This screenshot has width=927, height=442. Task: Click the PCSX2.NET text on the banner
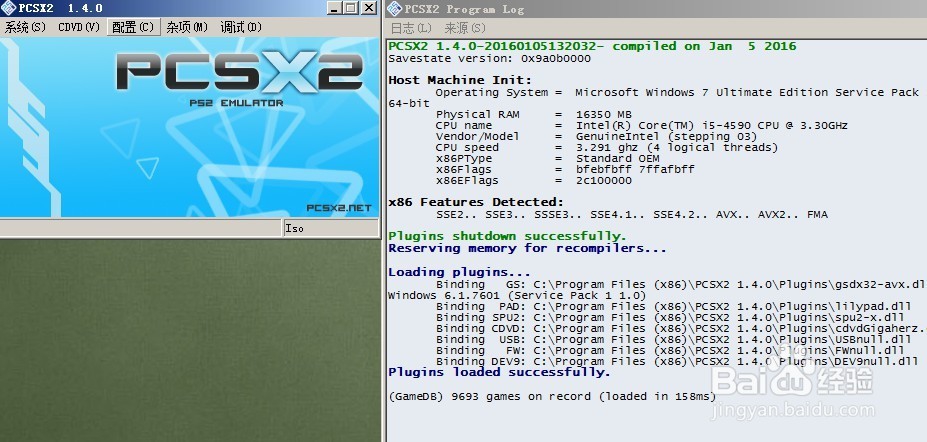tap(339, 208)
